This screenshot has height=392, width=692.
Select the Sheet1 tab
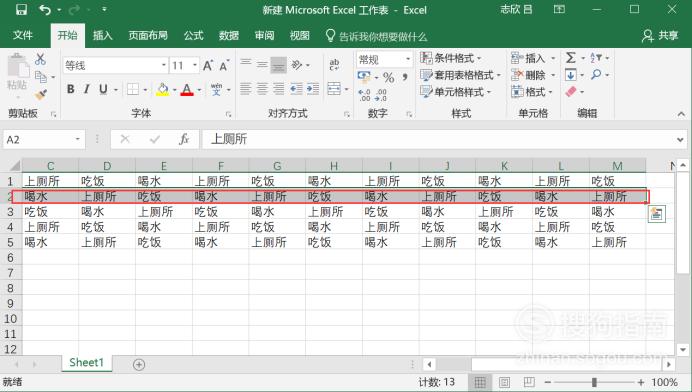point(86,363)
